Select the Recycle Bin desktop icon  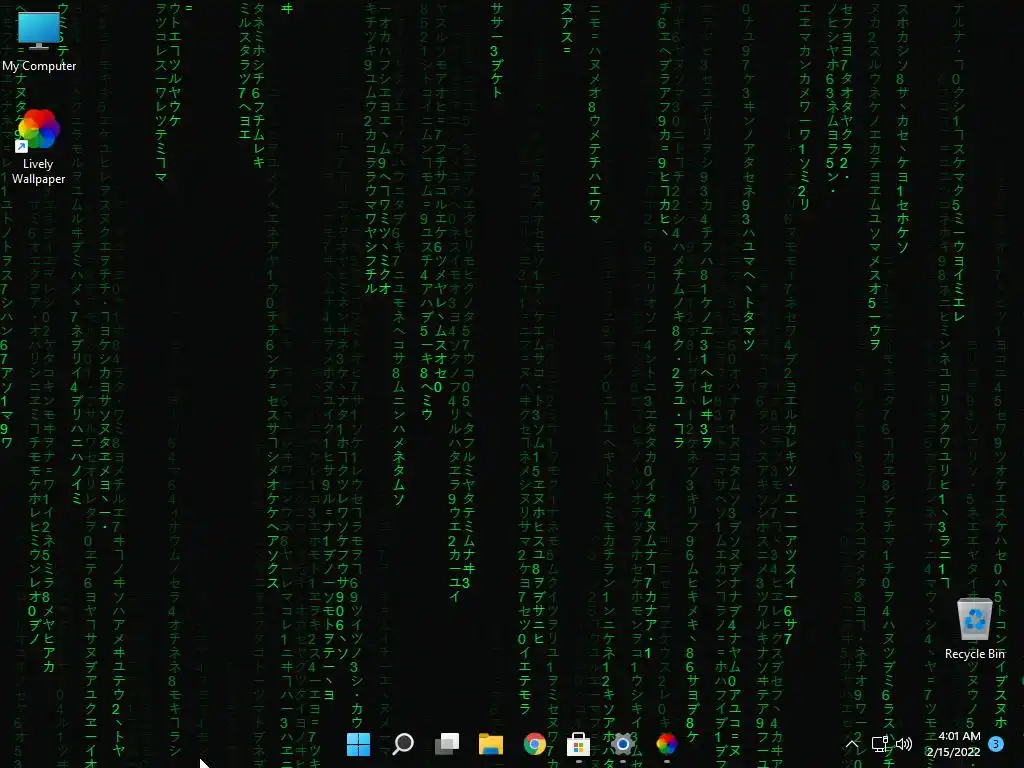tap(974, 628)
